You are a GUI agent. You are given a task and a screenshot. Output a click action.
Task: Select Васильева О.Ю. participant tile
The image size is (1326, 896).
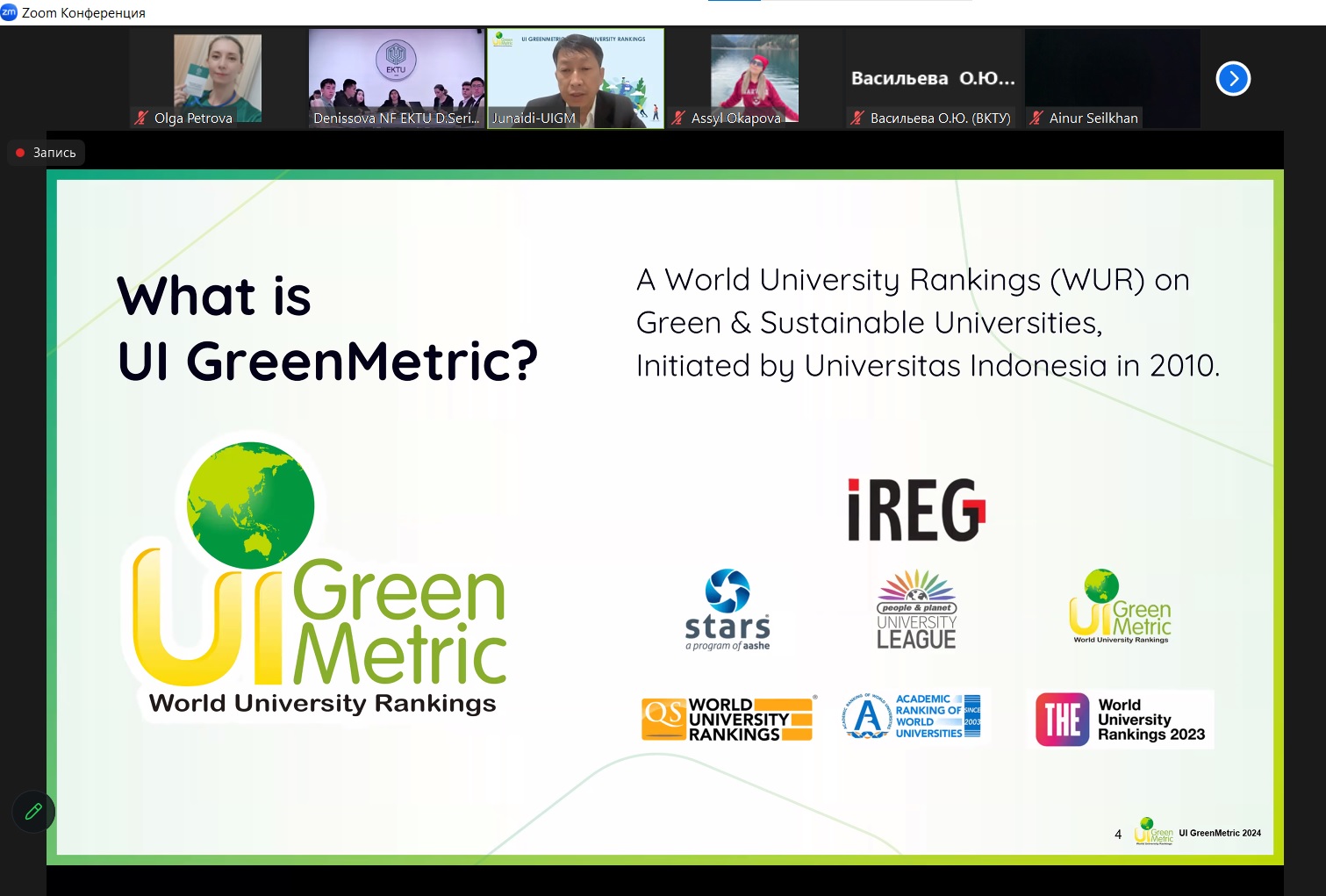coord(934,78)
